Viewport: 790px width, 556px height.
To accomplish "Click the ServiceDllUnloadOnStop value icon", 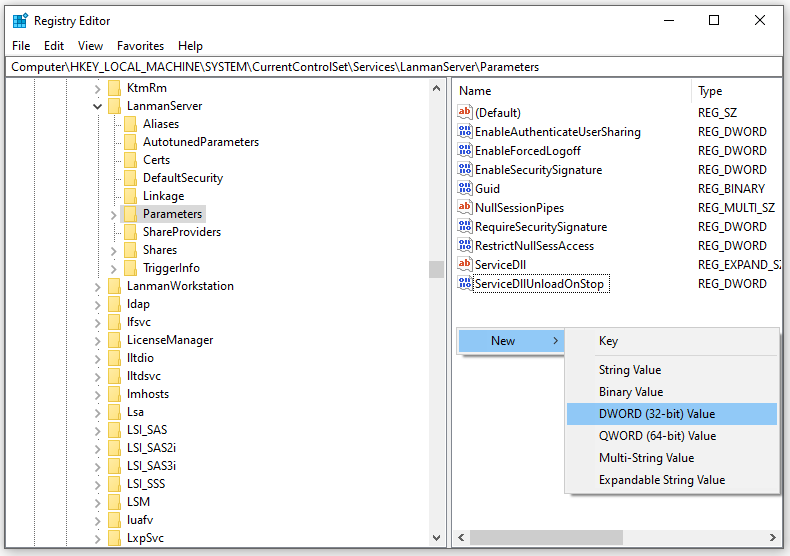I will (x=465, y=283).
